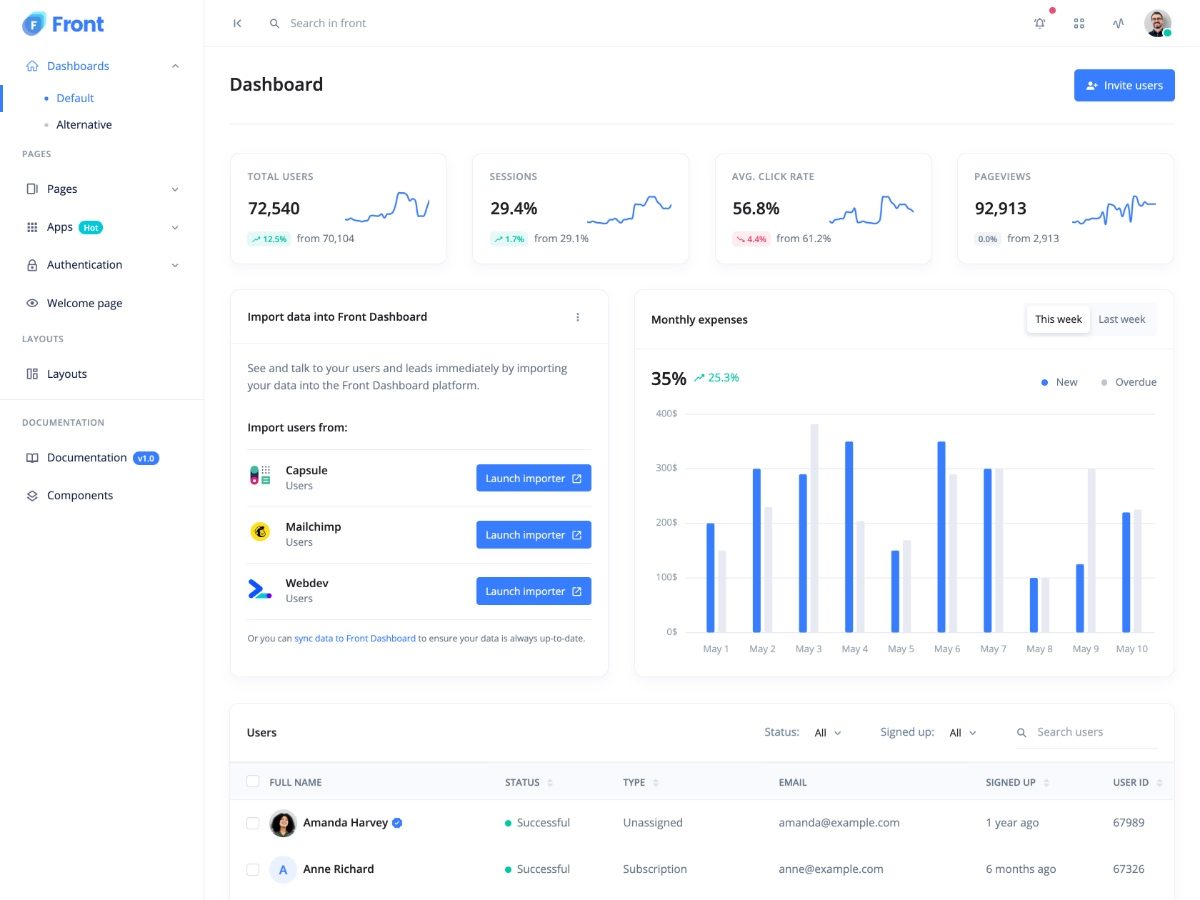Click the activity pulse icon
1200x900 pixels.
point(1118,23)
